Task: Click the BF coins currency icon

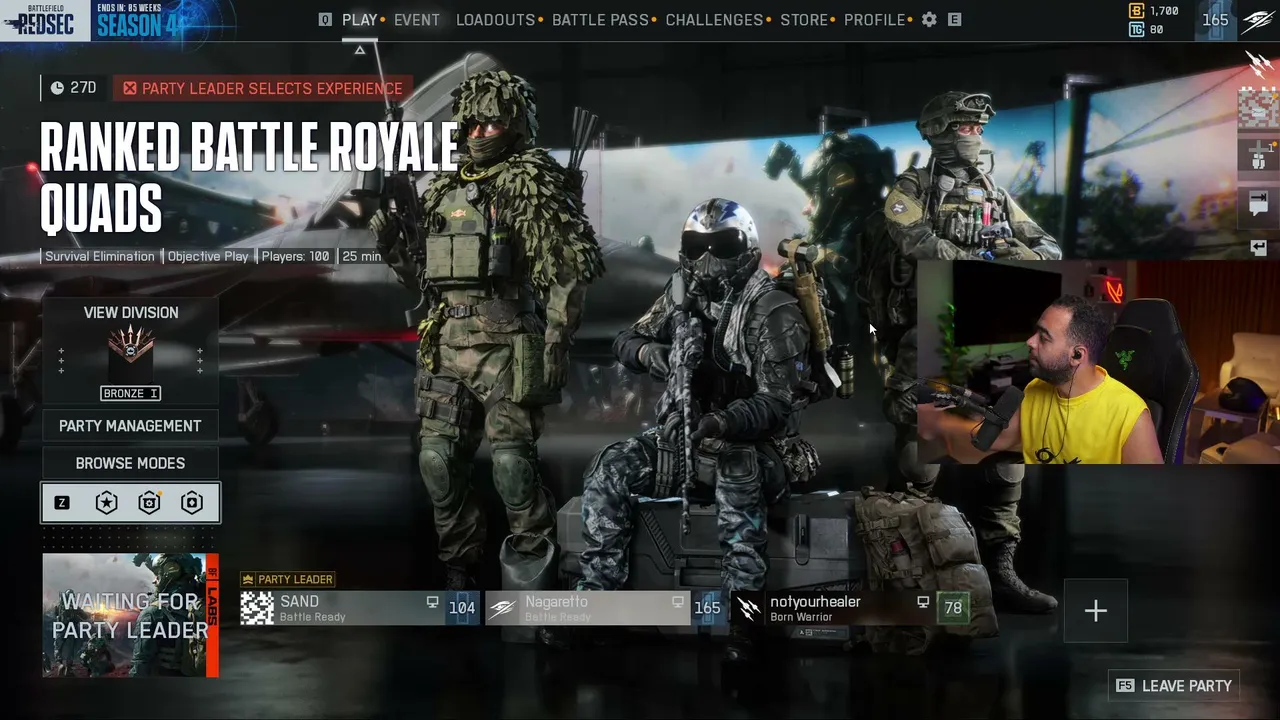Action: (x=1136, y=11)
